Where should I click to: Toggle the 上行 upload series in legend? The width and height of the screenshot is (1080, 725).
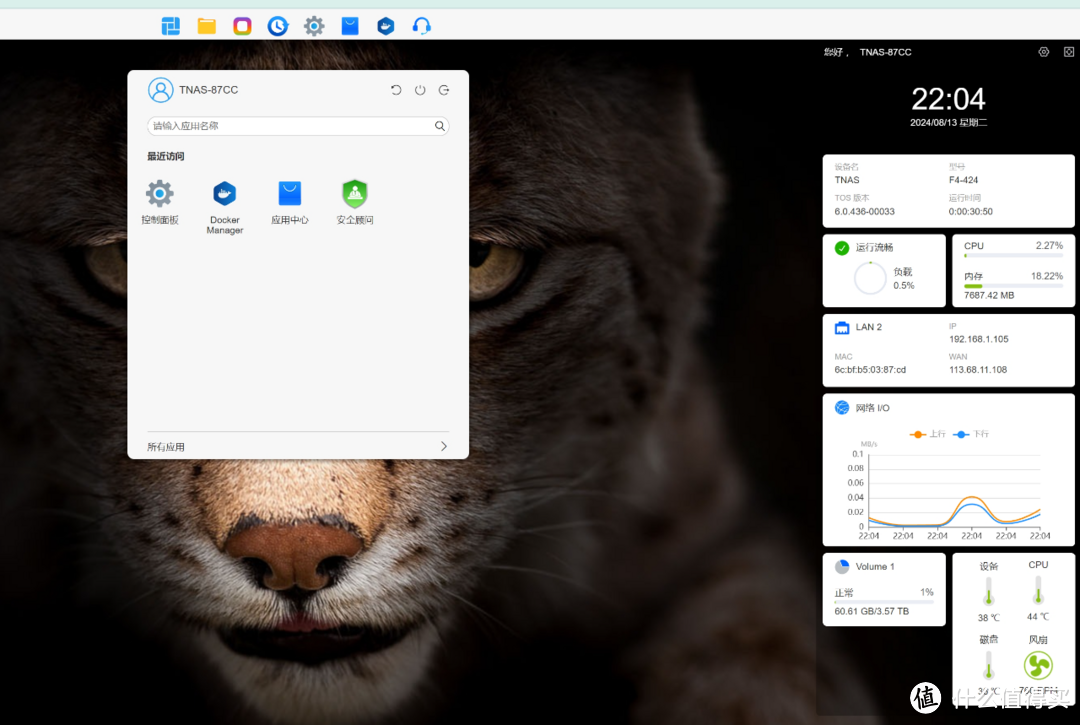[929, 434]
